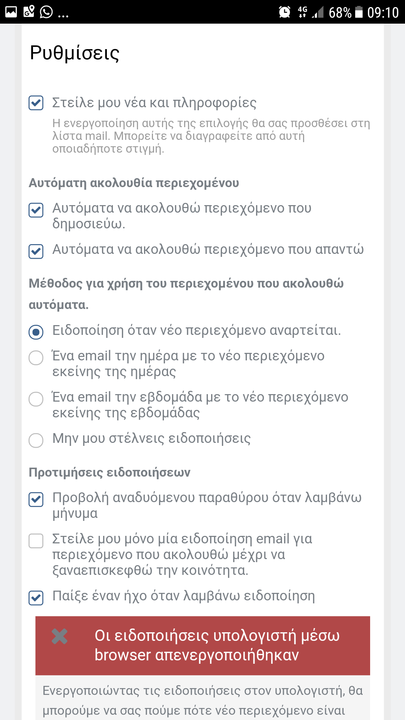Click the red 'Οι ειδοποιήσεις υπολογιστή' banner text

217,646
